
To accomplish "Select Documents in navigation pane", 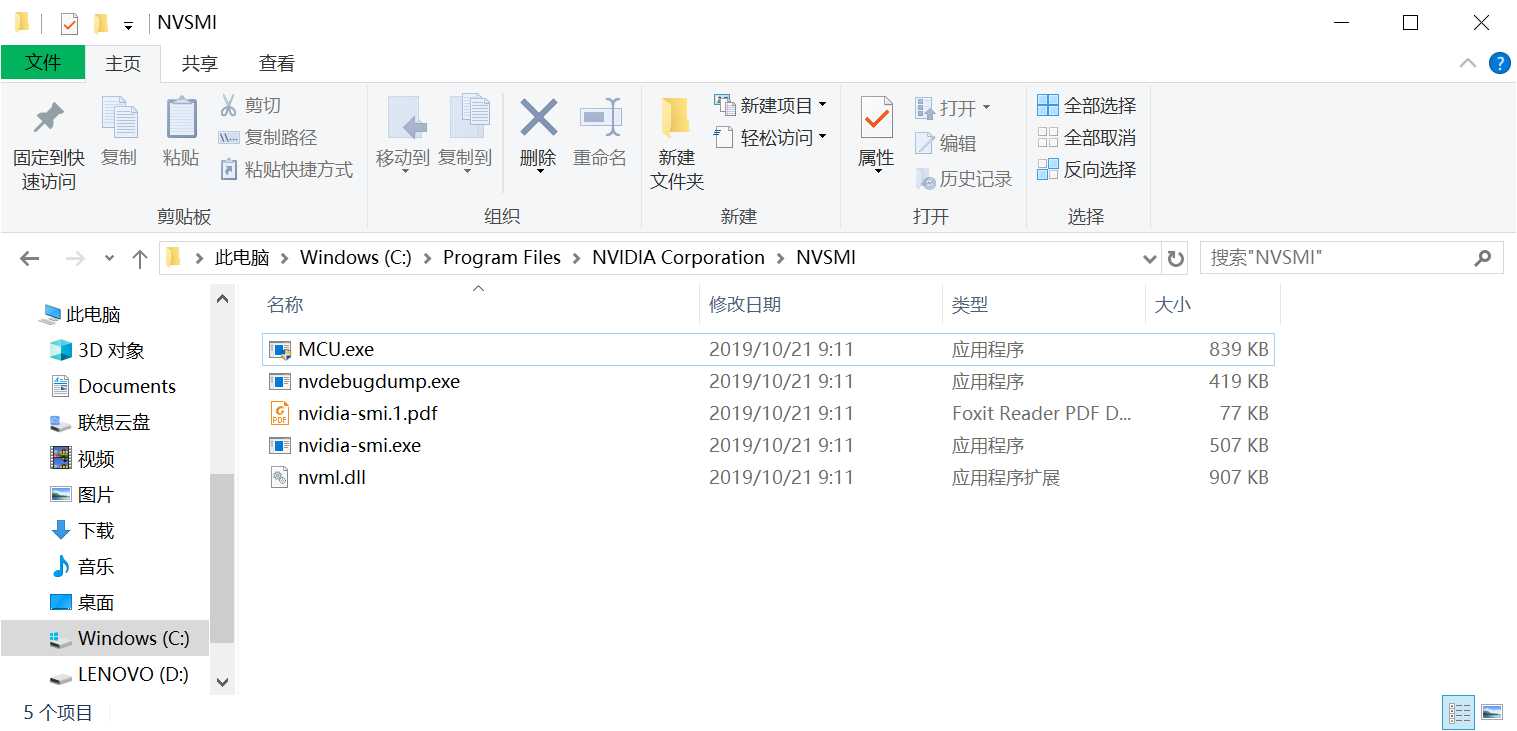I will click(113, 387).
